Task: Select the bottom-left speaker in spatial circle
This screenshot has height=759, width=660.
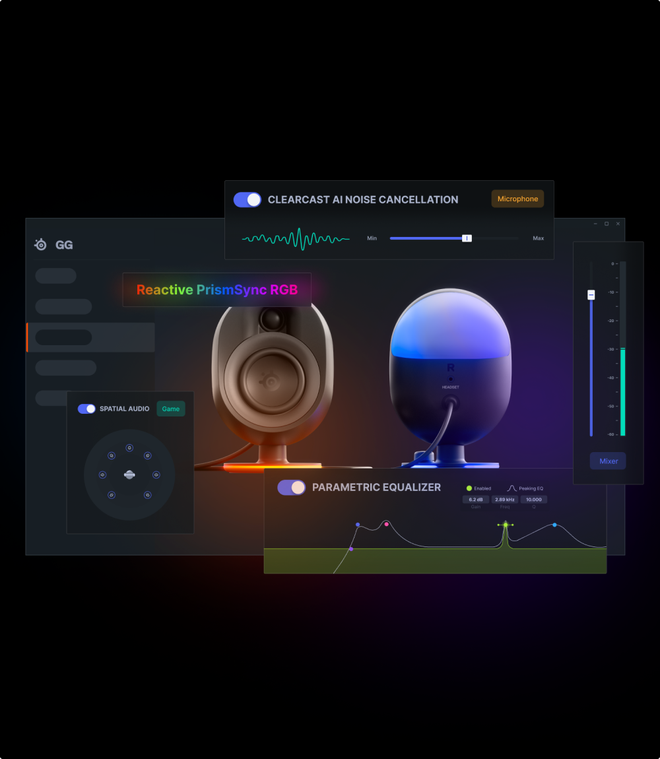Action: click(x=111, y=495)
